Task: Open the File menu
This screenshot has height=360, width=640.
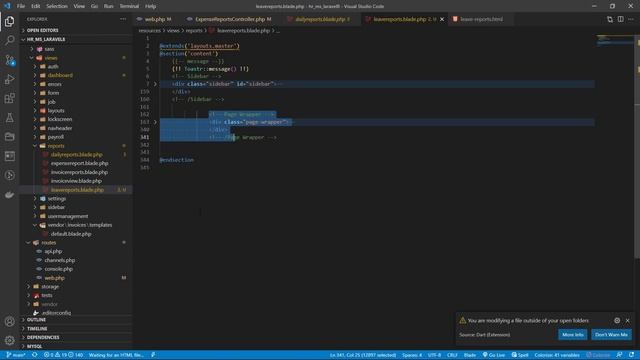Action: pyautogui.click(x=21, y=6)
